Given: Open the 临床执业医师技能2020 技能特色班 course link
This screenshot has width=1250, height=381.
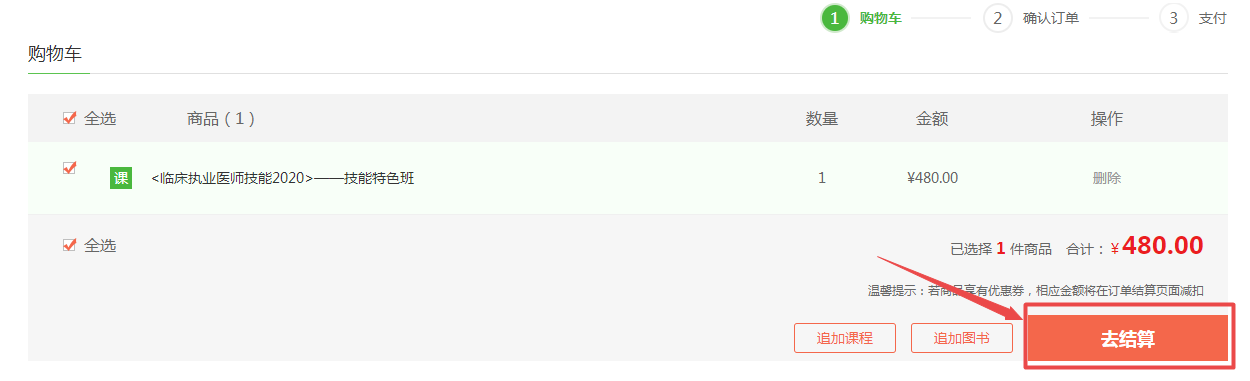Looking at the screenshot, I should (283, 178).
